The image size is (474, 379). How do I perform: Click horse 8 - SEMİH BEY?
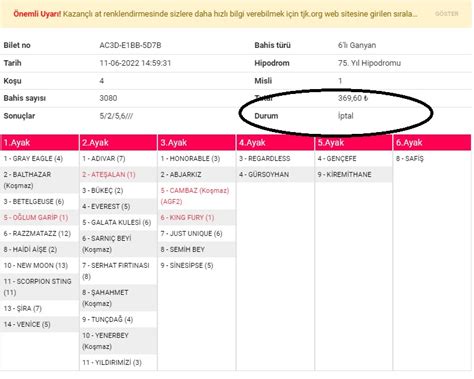click(197, 250)
